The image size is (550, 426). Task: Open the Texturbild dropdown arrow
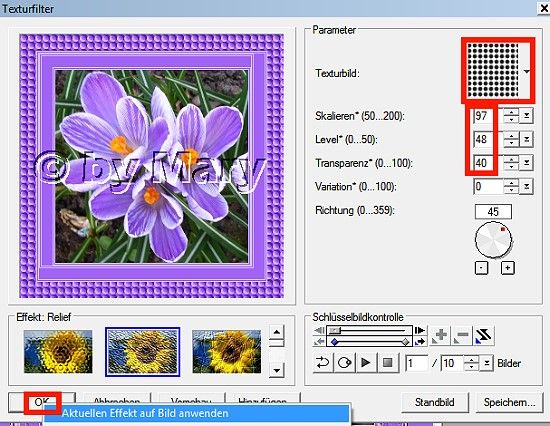pos(526,72)
